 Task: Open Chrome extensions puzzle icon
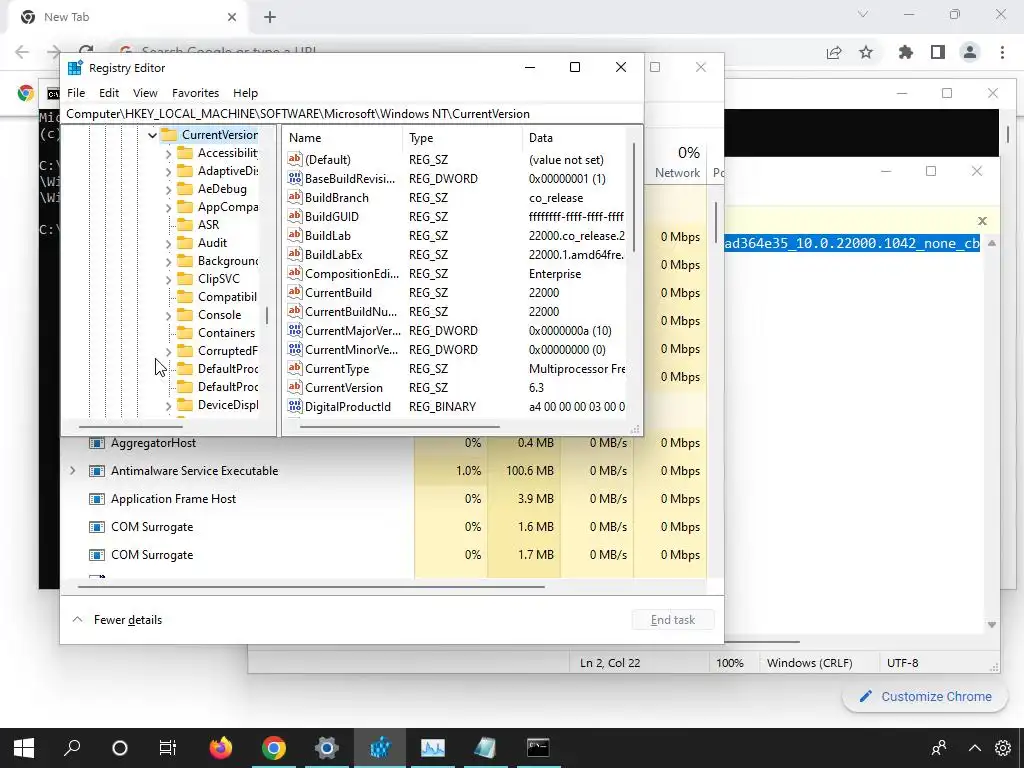click(x=905, y=52)
